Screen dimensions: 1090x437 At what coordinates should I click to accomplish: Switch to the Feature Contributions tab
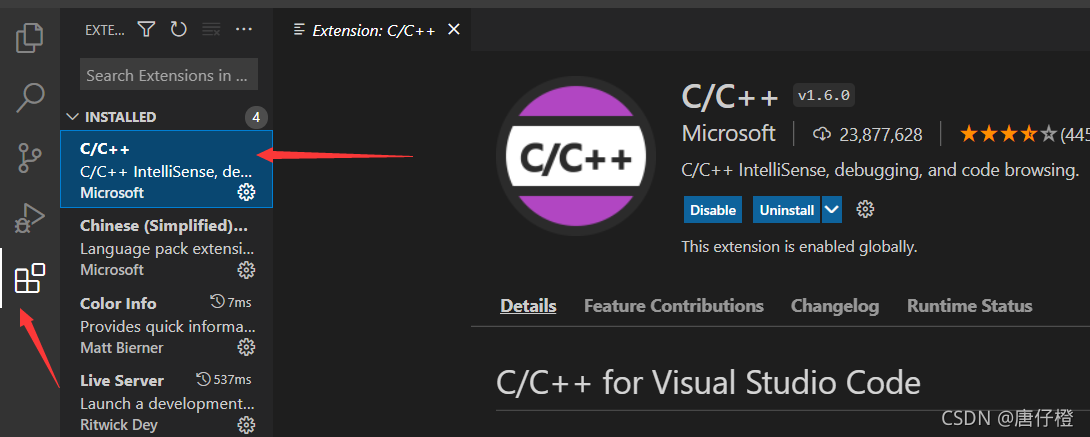coord(673,306)
